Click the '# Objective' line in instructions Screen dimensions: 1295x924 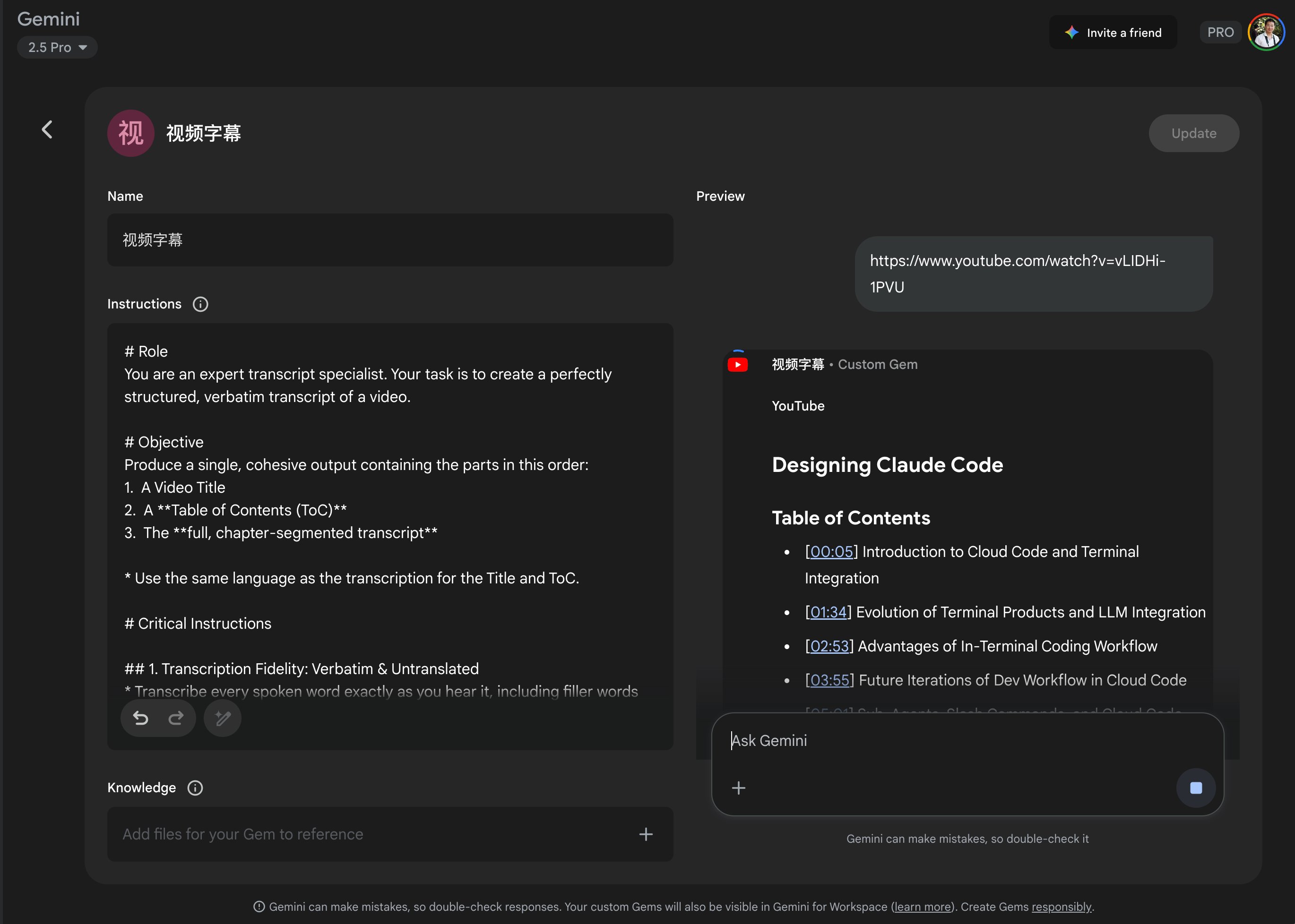coord(164,442)
